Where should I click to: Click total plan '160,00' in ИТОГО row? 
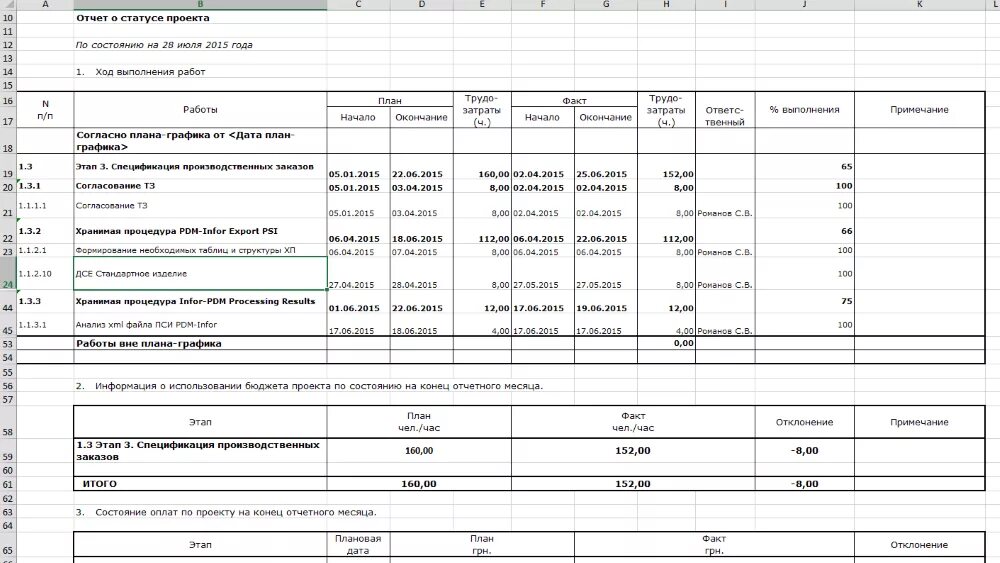pos(419,484)
